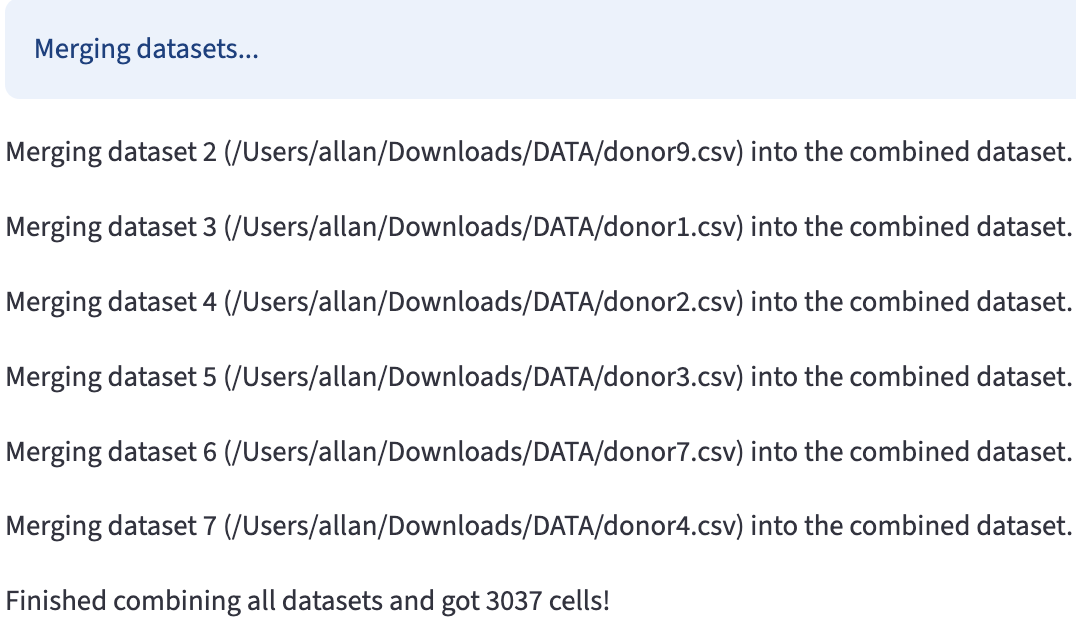Click the "Merging dataset 7" label
Image resolution: width=1076 pixels, height=626 pixels.
110,526
